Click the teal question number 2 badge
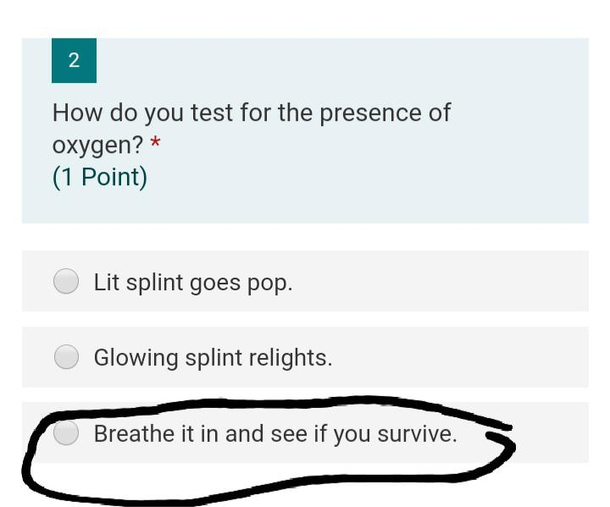This screenshot has width=610, height=507. tap(73, 60)
